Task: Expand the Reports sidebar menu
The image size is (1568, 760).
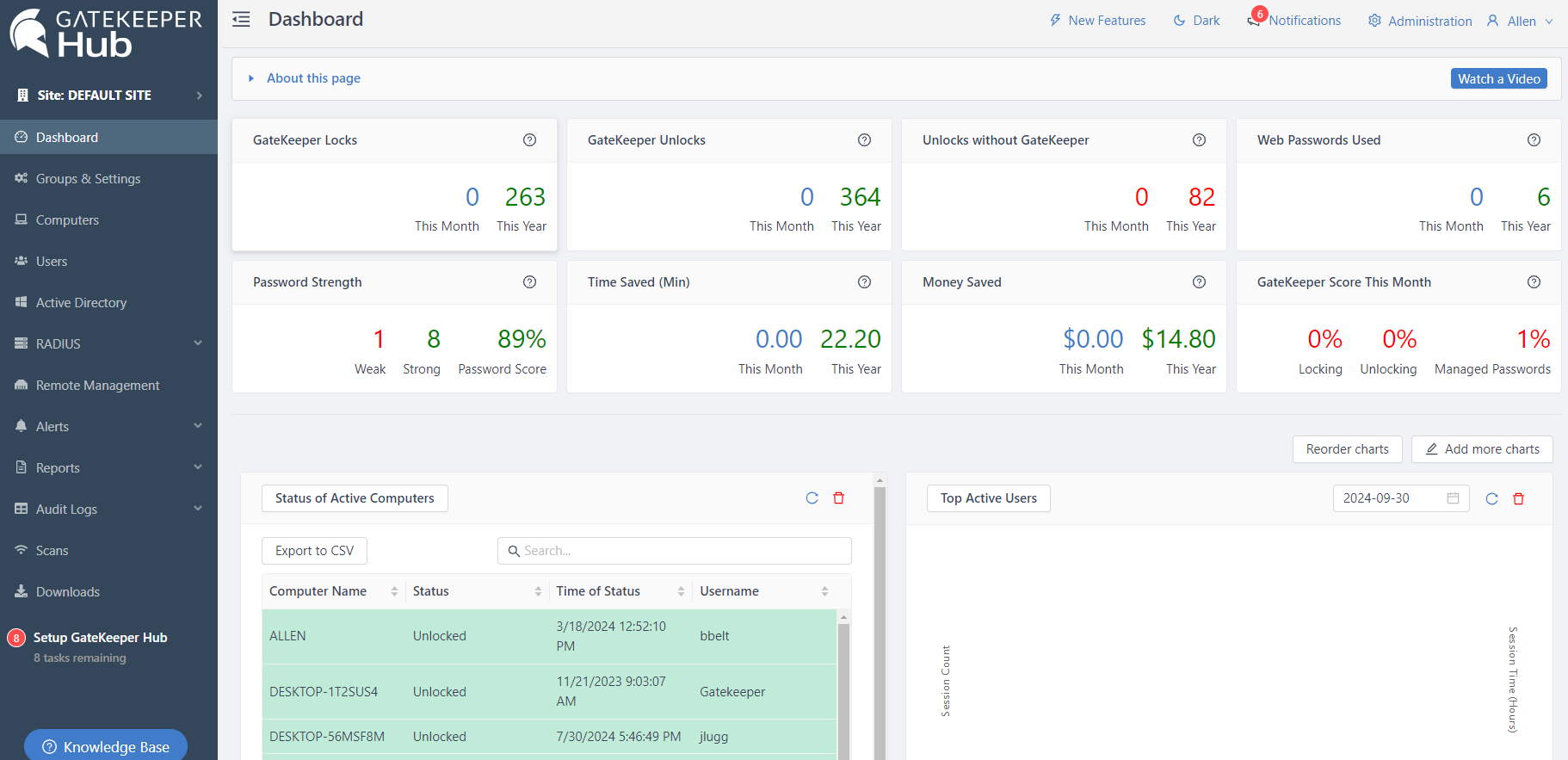Action: (x=108, y=467)
